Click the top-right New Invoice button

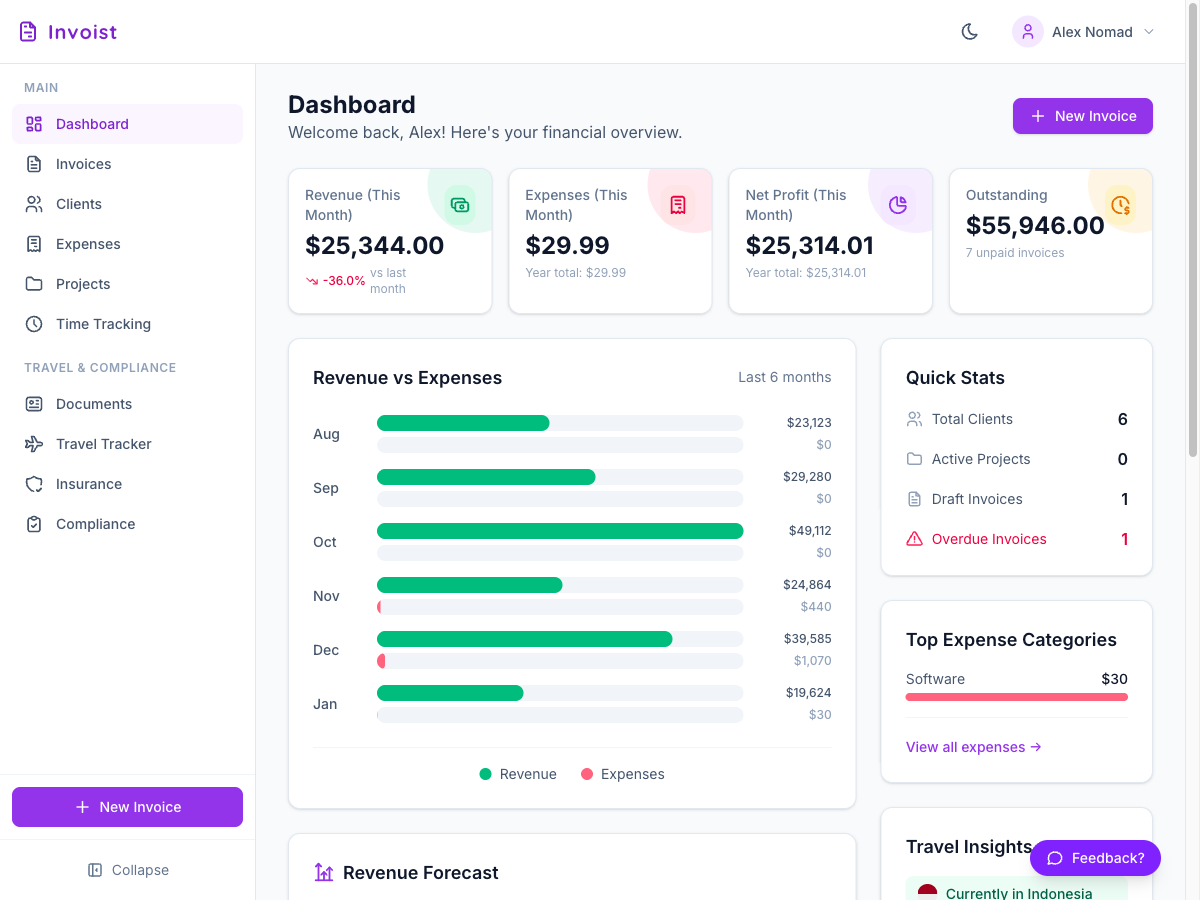(1083, 116)
